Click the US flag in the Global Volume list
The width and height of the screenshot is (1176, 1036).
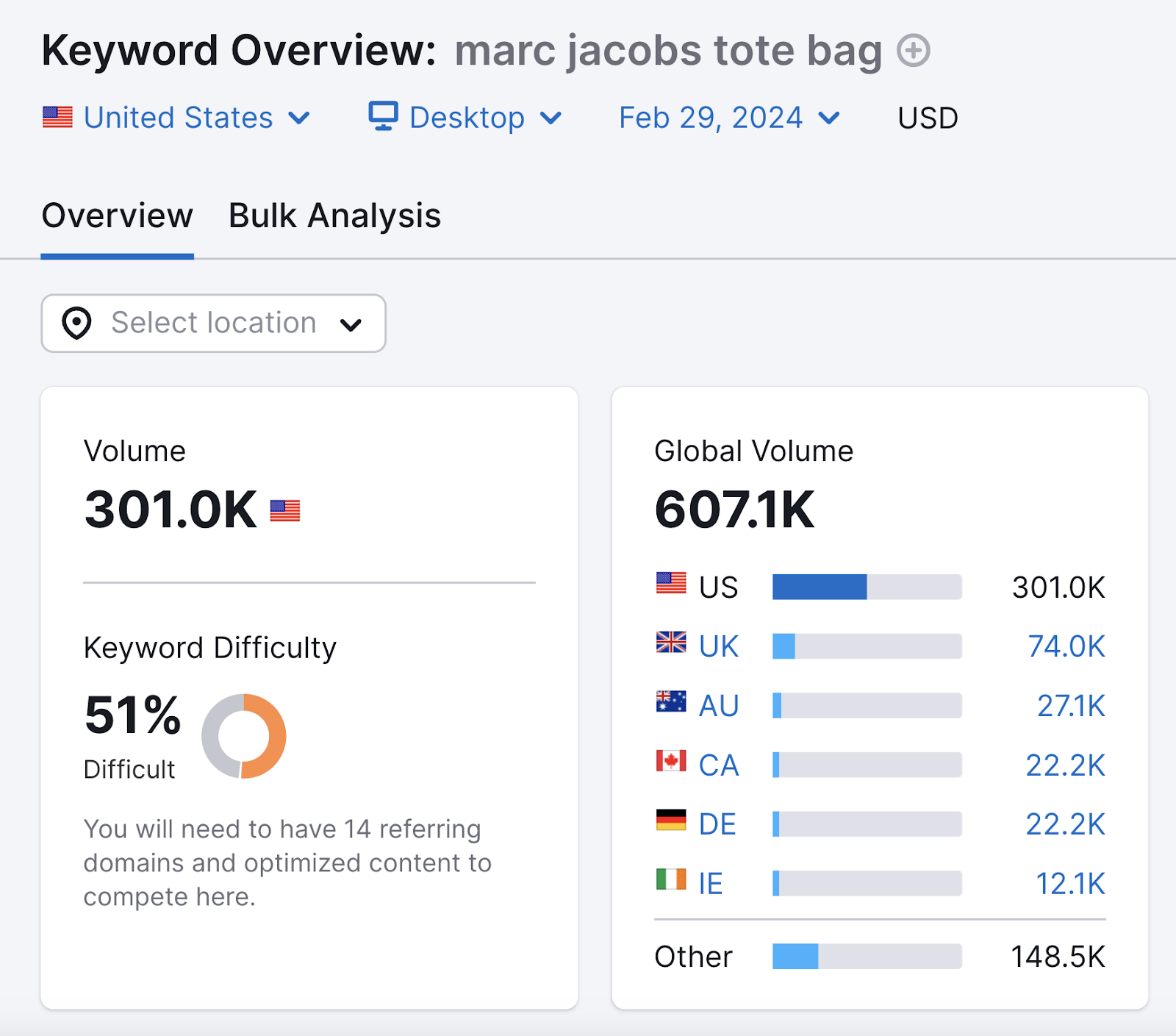point(671,583)
